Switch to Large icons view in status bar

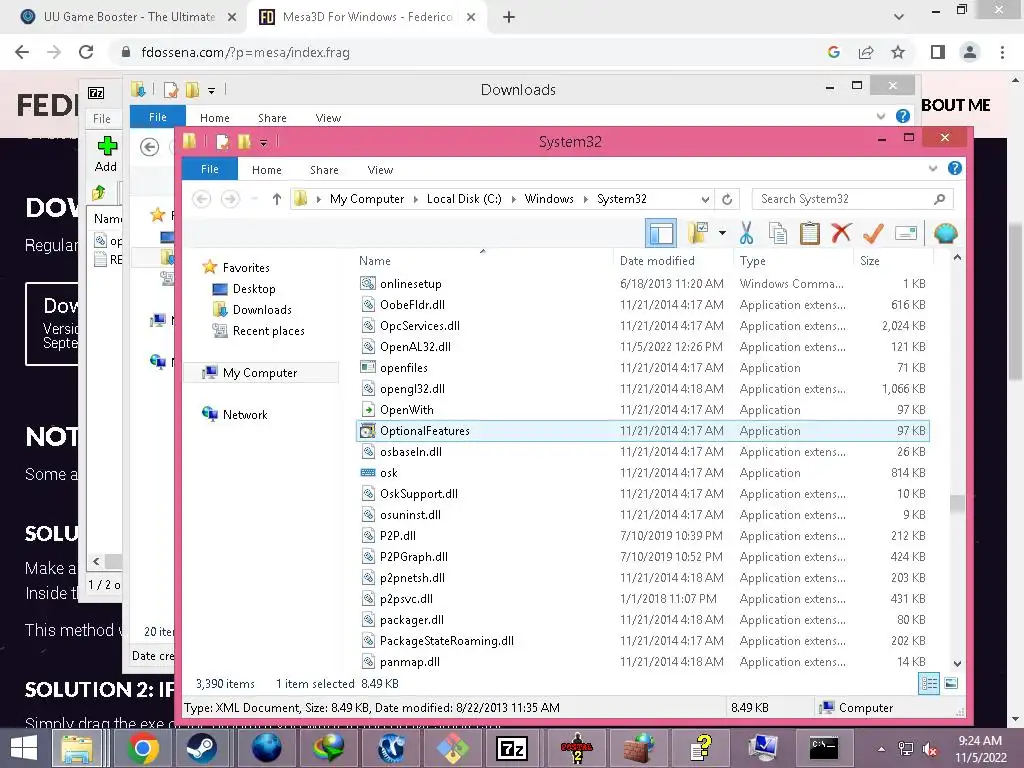[951, 684]
